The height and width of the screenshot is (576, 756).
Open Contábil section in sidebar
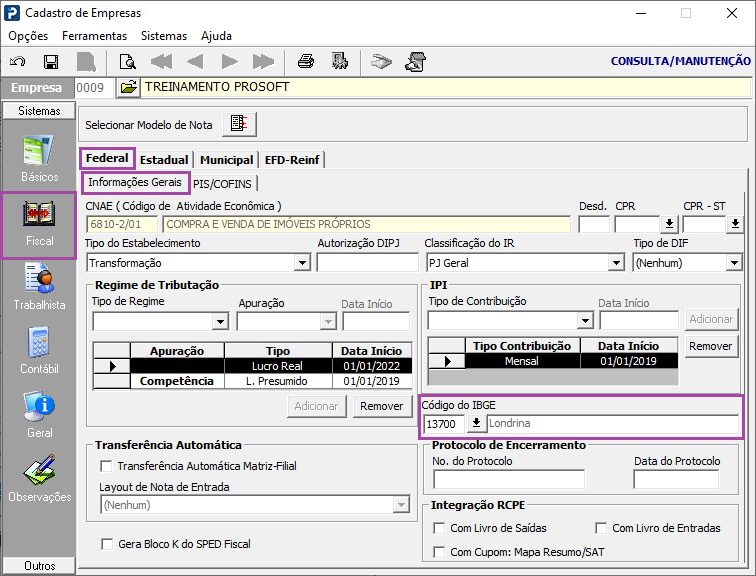[40, 350]
